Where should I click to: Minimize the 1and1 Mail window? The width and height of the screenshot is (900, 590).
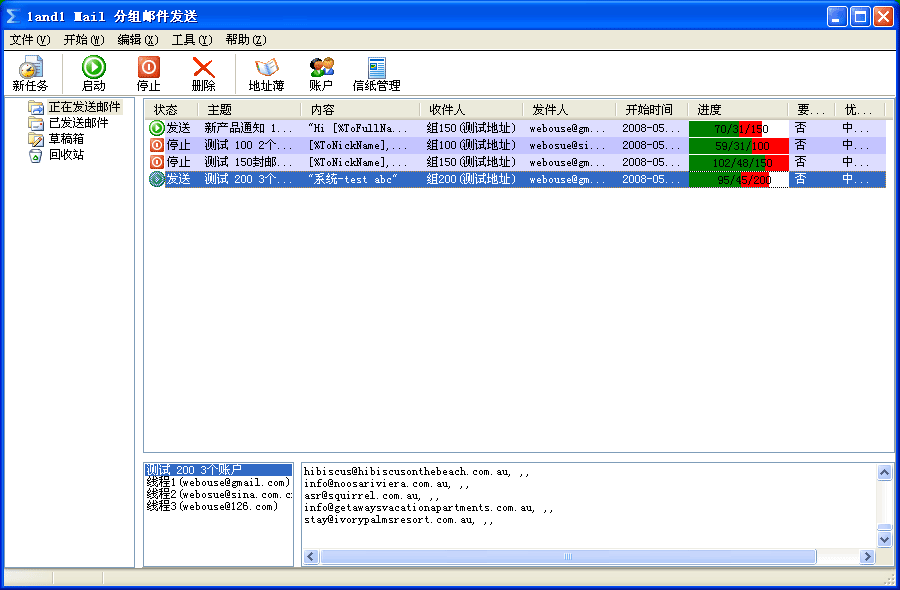tap(837, 17)
